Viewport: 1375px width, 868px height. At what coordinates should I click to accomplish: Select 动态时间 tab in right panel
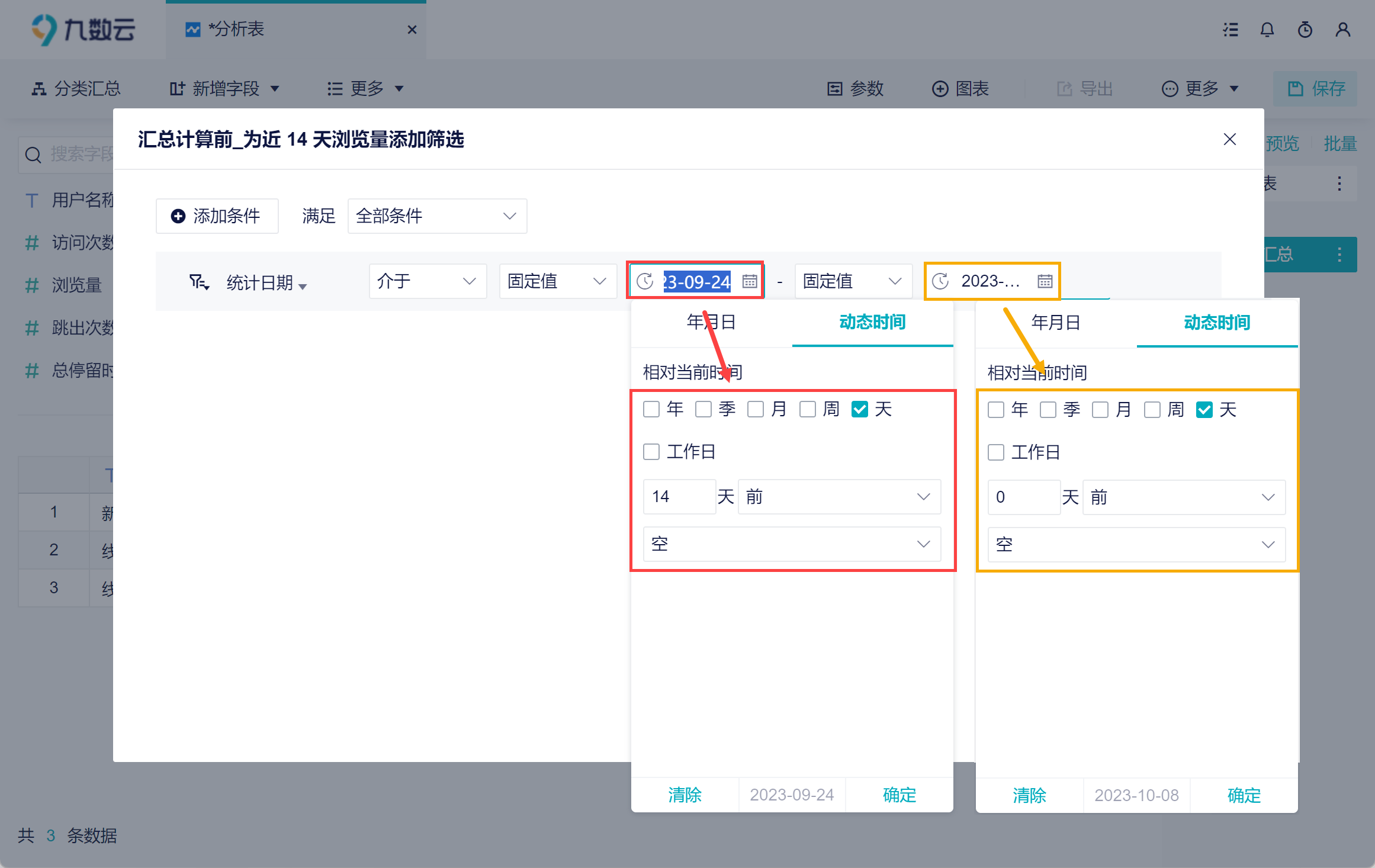click(x=1217, y=323)
